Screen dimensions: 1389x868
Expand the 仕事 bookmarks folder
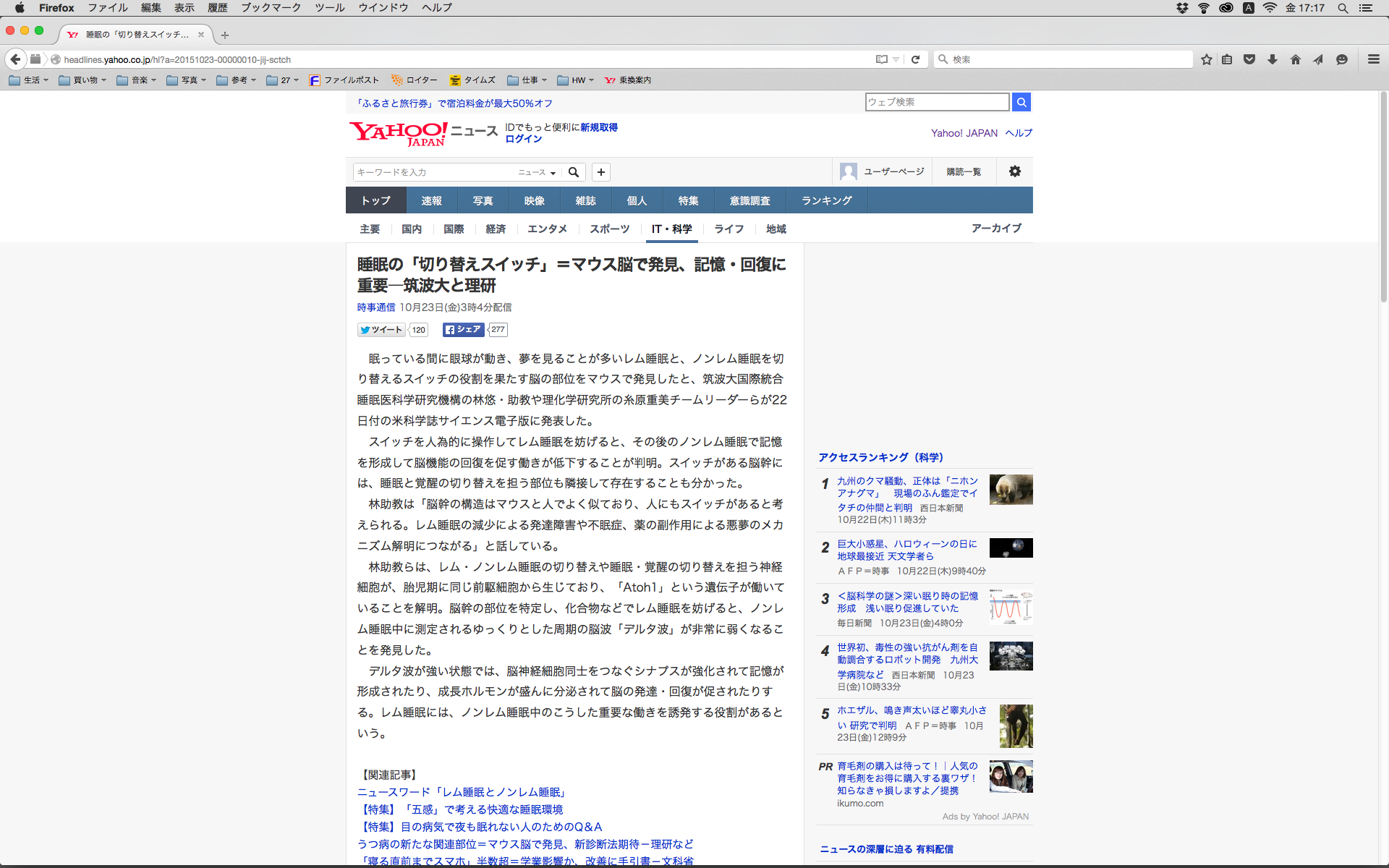(527, 80)
